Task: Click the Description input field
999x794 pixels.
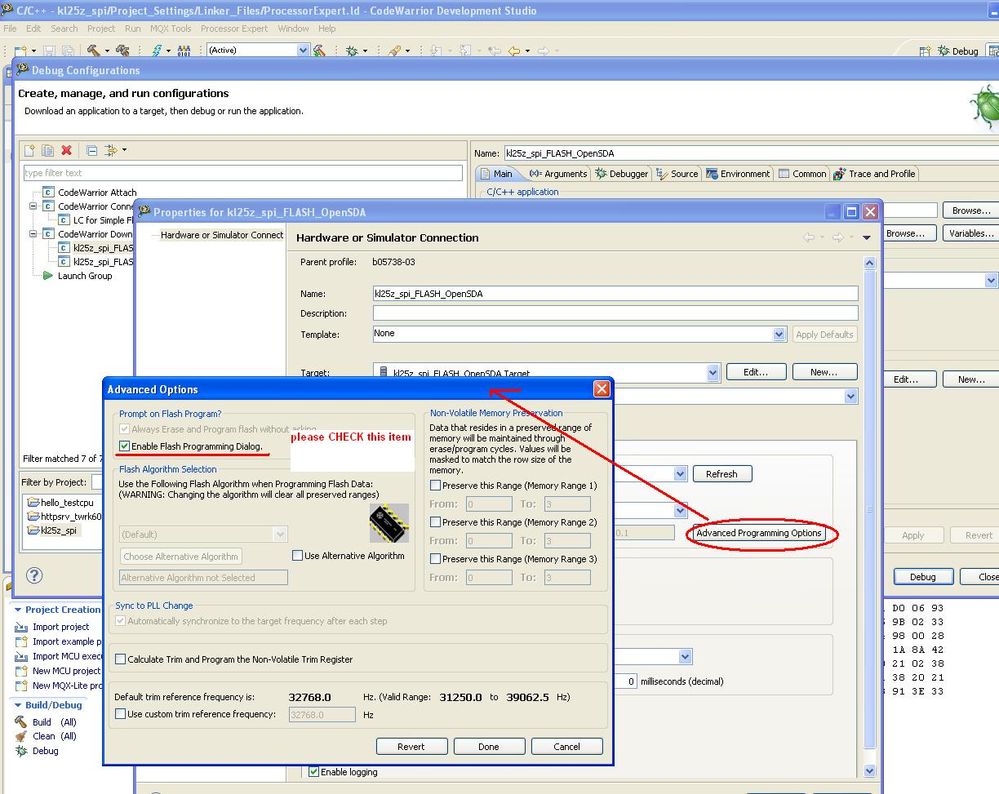Action: tap(615, 314)
